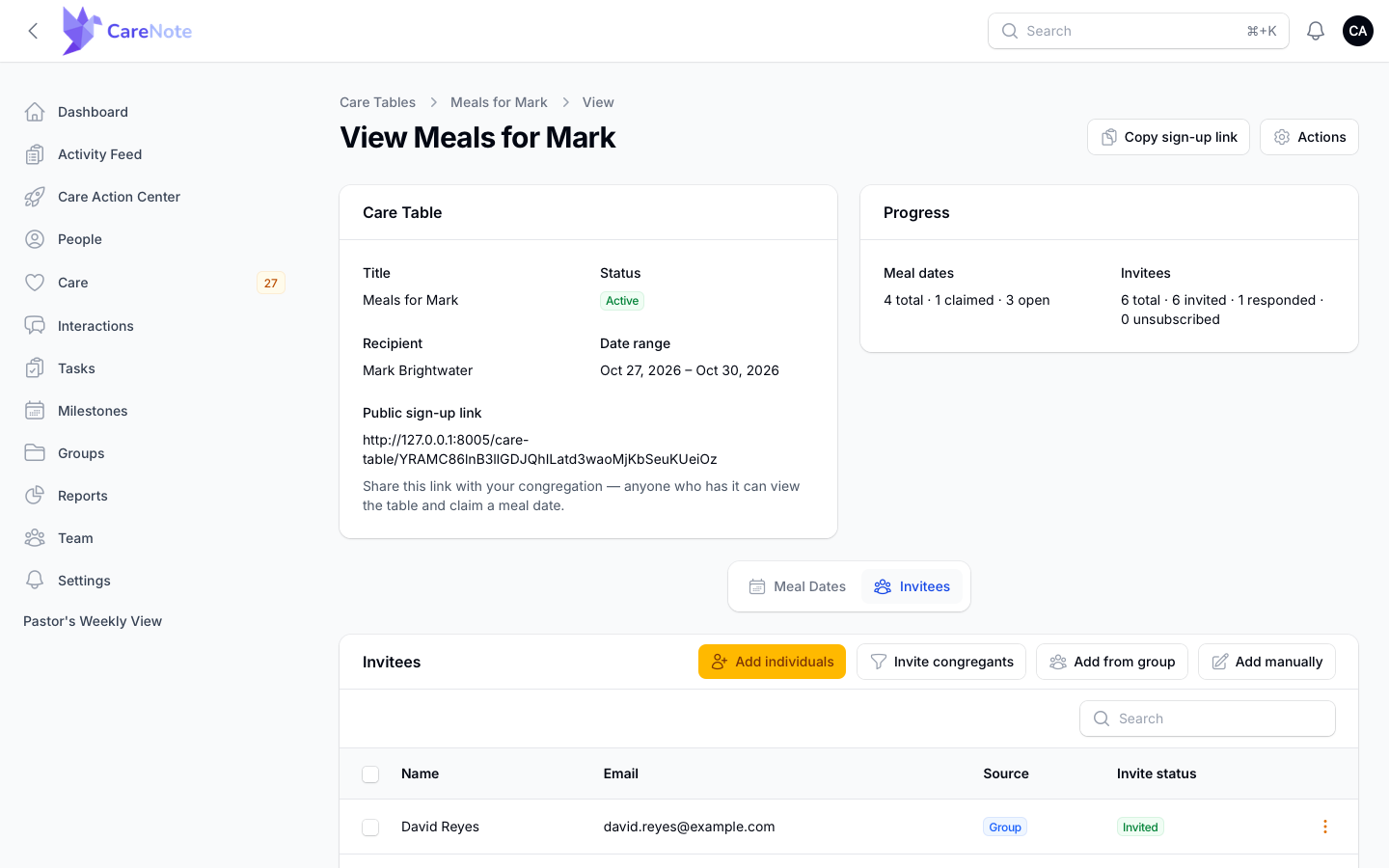Sort by Name column header
This screenshot has height=868, width=1389.
coord(420,773)
